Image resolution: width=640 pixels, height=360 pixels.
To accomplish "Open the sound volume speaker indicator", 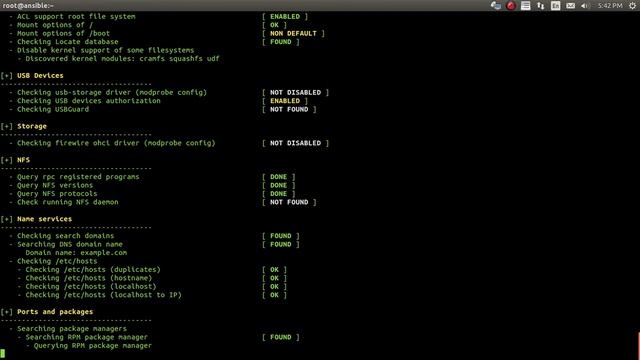I will [x=585, y=6].
